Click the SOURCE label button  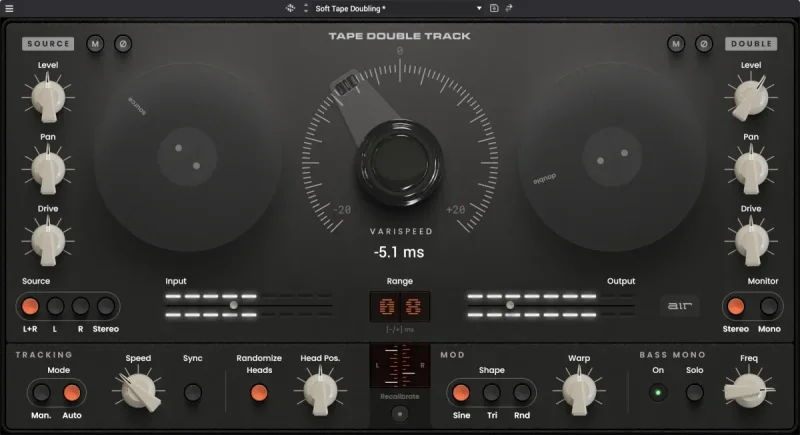[48, 43]
